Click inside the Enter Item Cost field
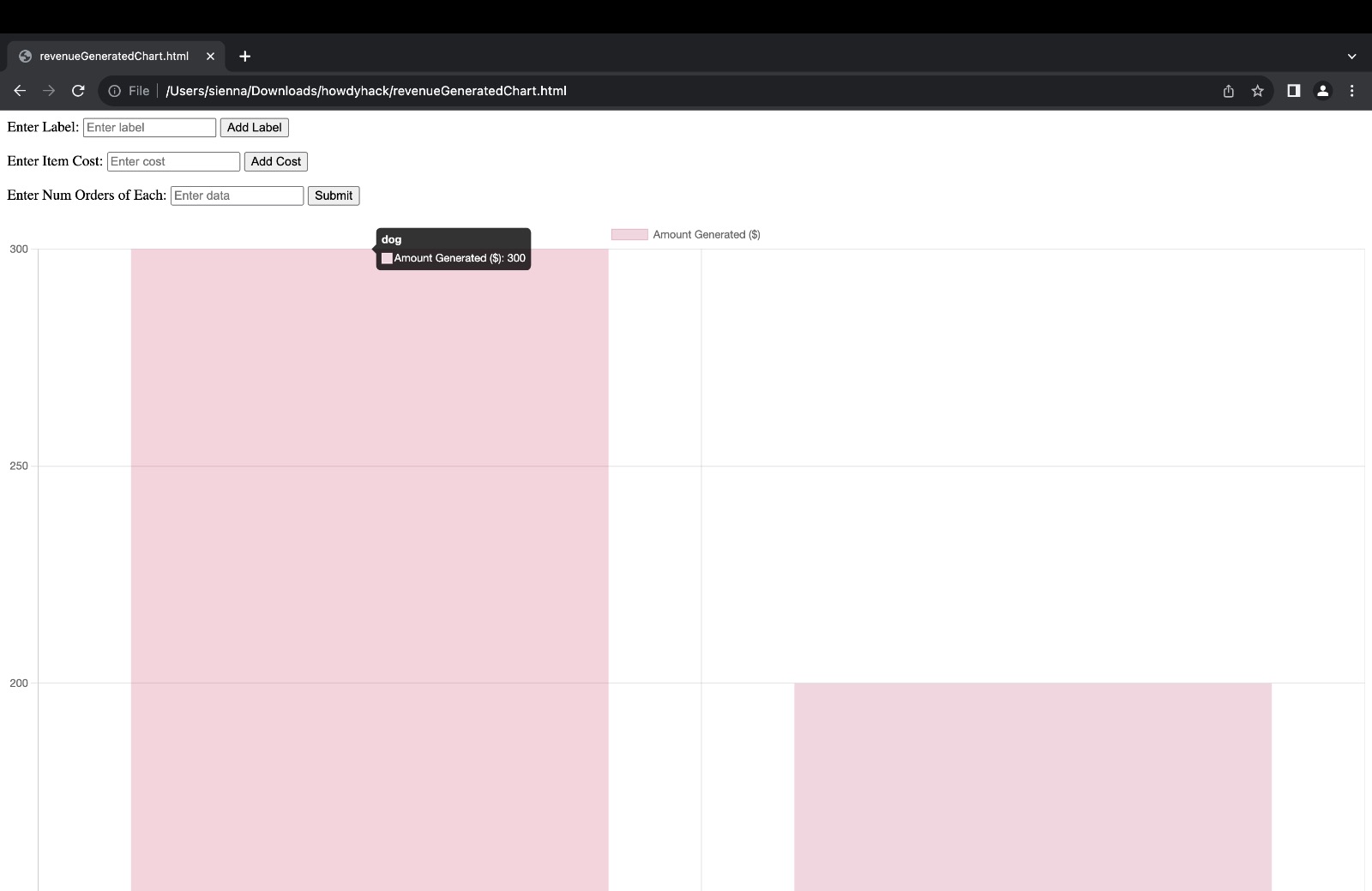Screen dimensions: 1372x891 pyautogui.click(x=173, y=160)
